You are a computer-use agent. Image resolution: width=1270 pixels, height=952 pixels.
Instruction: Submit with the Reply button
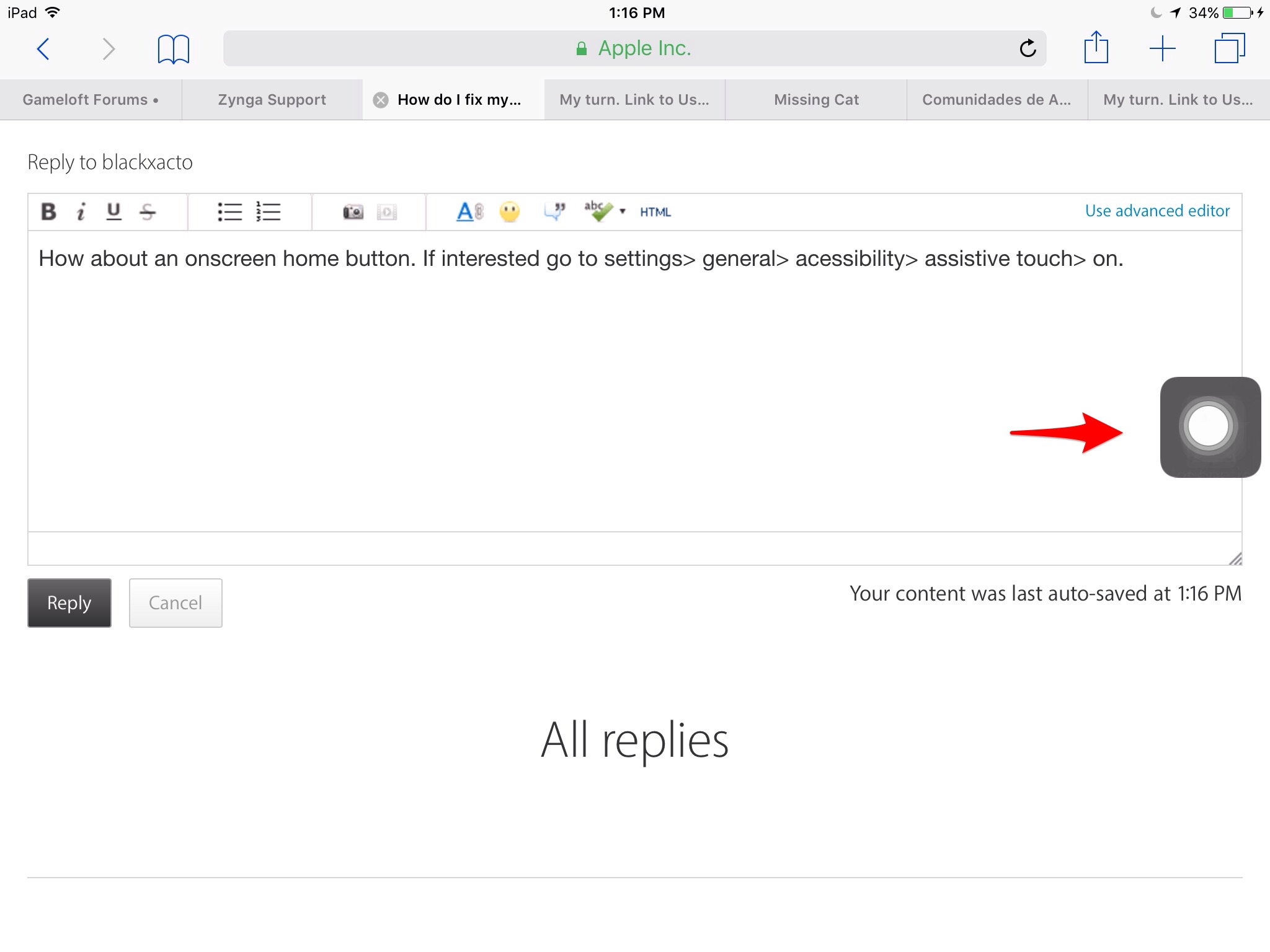point(69,603)
